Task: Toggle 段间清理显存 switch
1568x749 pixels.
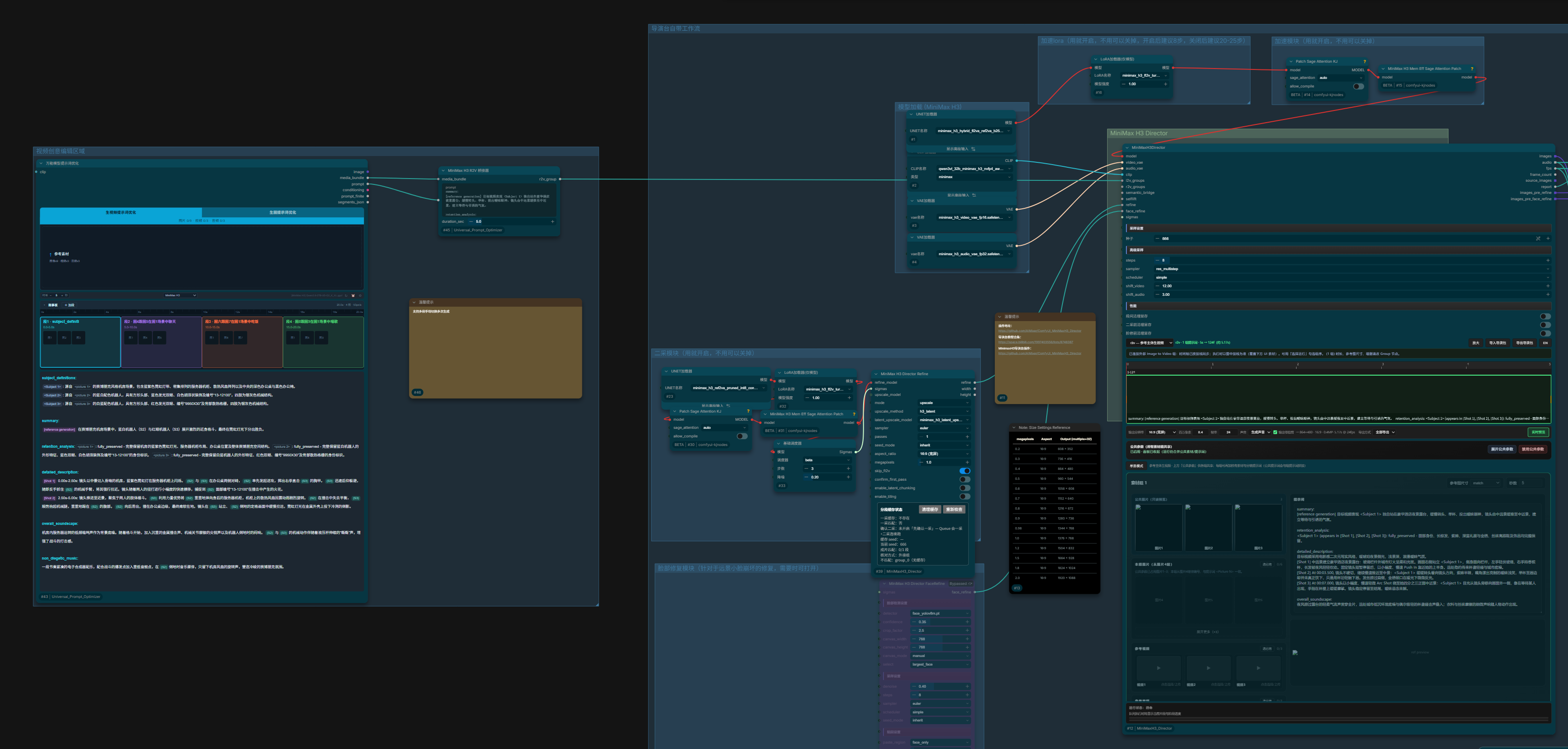Action: [1545, 317]
